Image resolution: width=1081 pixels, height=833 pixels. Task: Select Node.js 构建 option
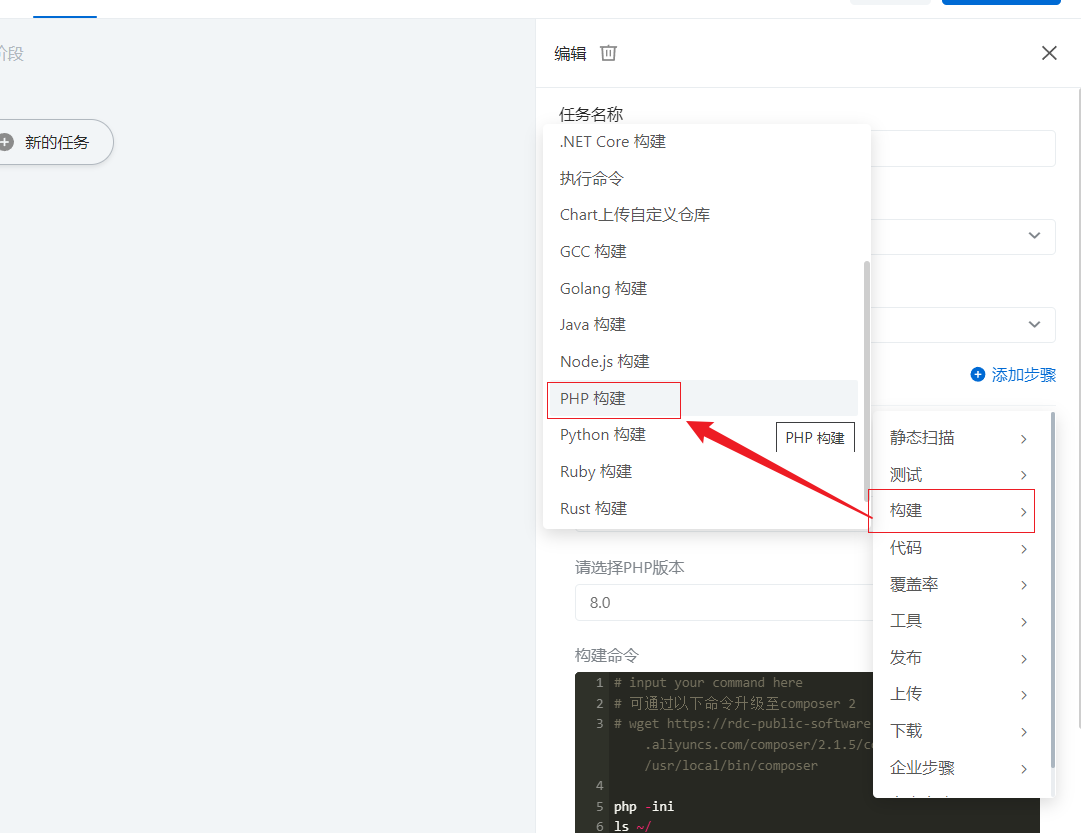point(702,361)
